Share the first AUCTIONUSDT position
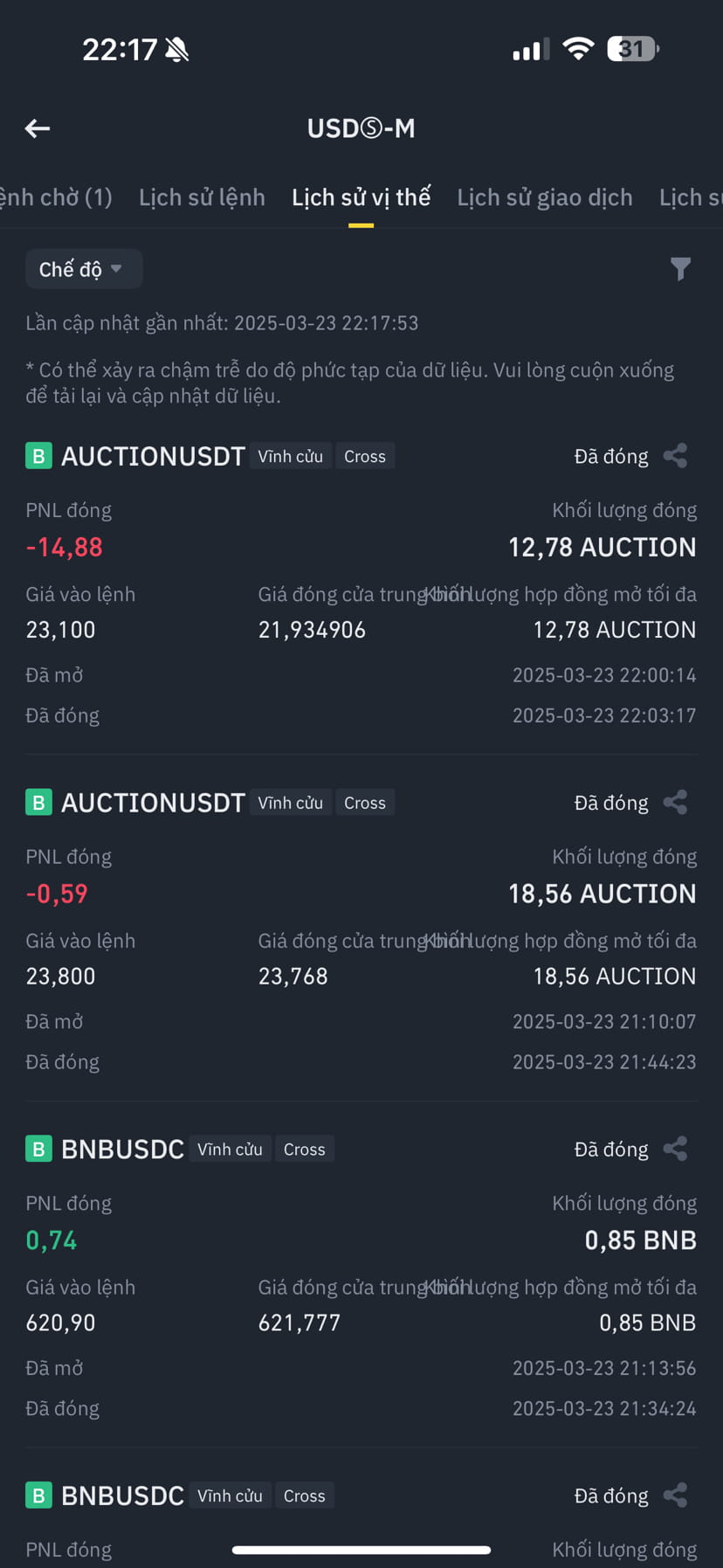This screenshot has height=1568, width=723. point(675,456)
